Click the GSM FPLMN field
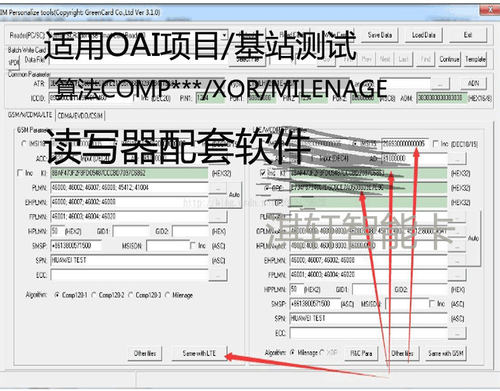 pyautogui.click(x=129, y=216)
